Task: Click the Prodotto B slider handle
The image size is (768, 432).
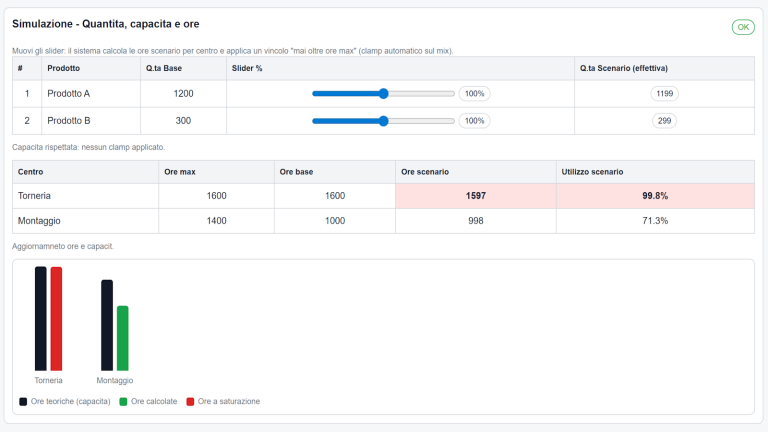Action: point(383,120)
